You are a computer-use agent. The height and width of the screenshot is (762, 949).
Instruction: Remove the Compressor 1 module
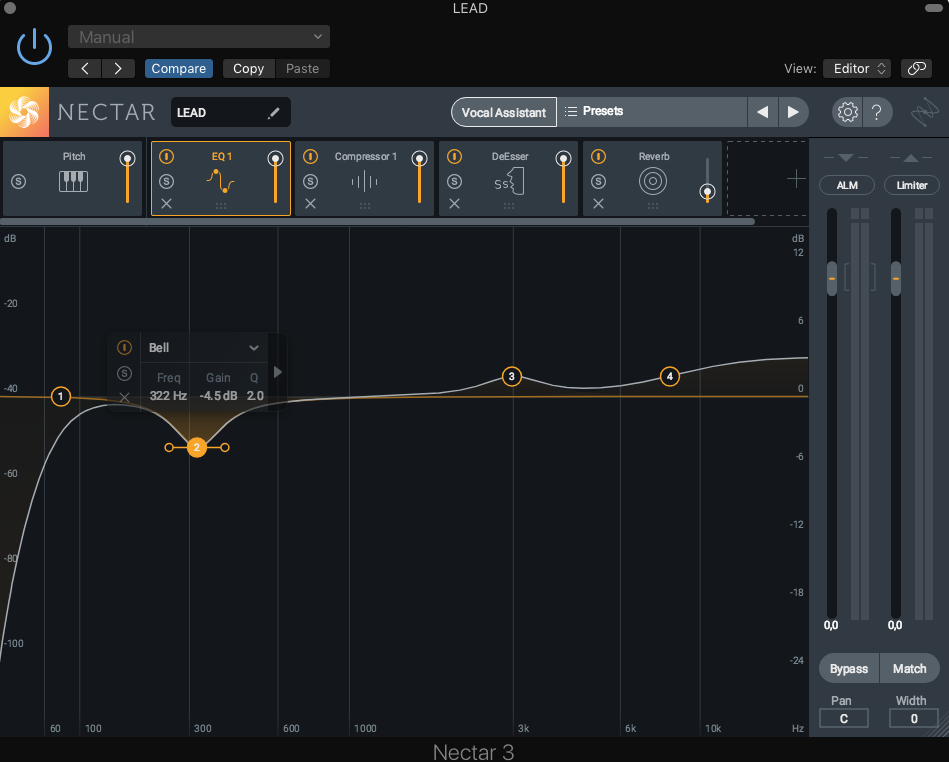(x=310, y=203)
